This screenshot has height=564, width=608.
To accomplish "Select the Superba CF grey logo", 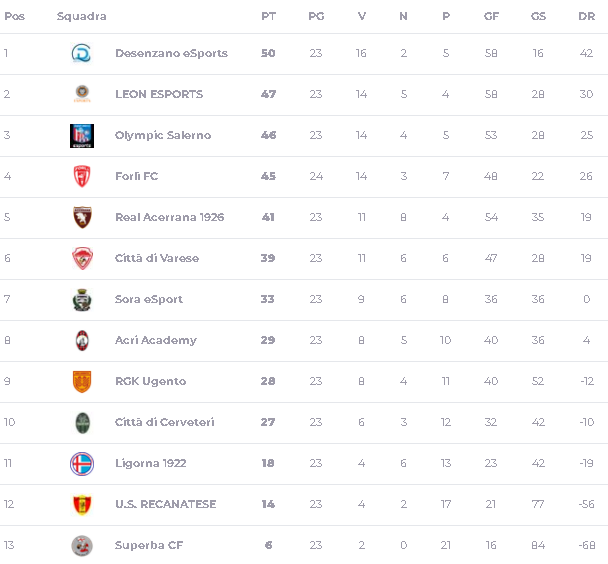I will (82, 546).
